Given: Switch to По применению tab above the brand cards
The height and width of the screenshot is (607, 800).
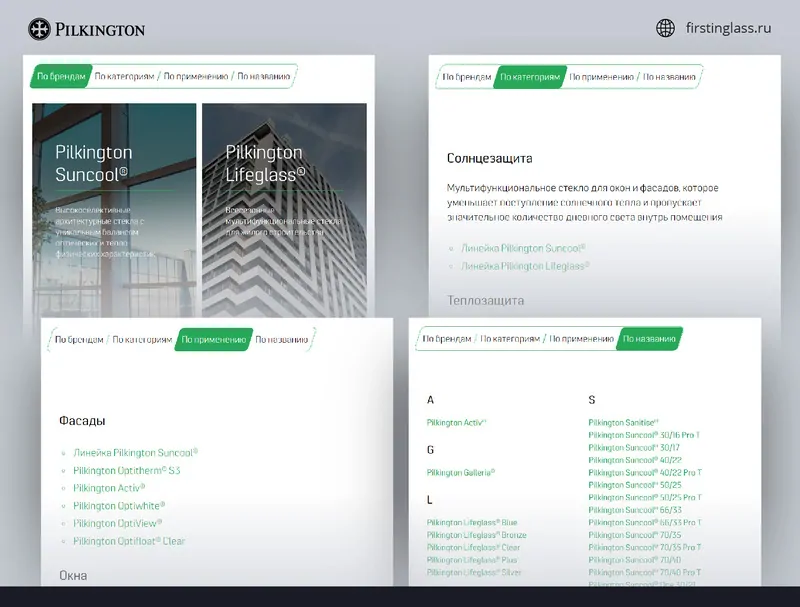Looking at the screenshot, I should (x=195, y=77).
